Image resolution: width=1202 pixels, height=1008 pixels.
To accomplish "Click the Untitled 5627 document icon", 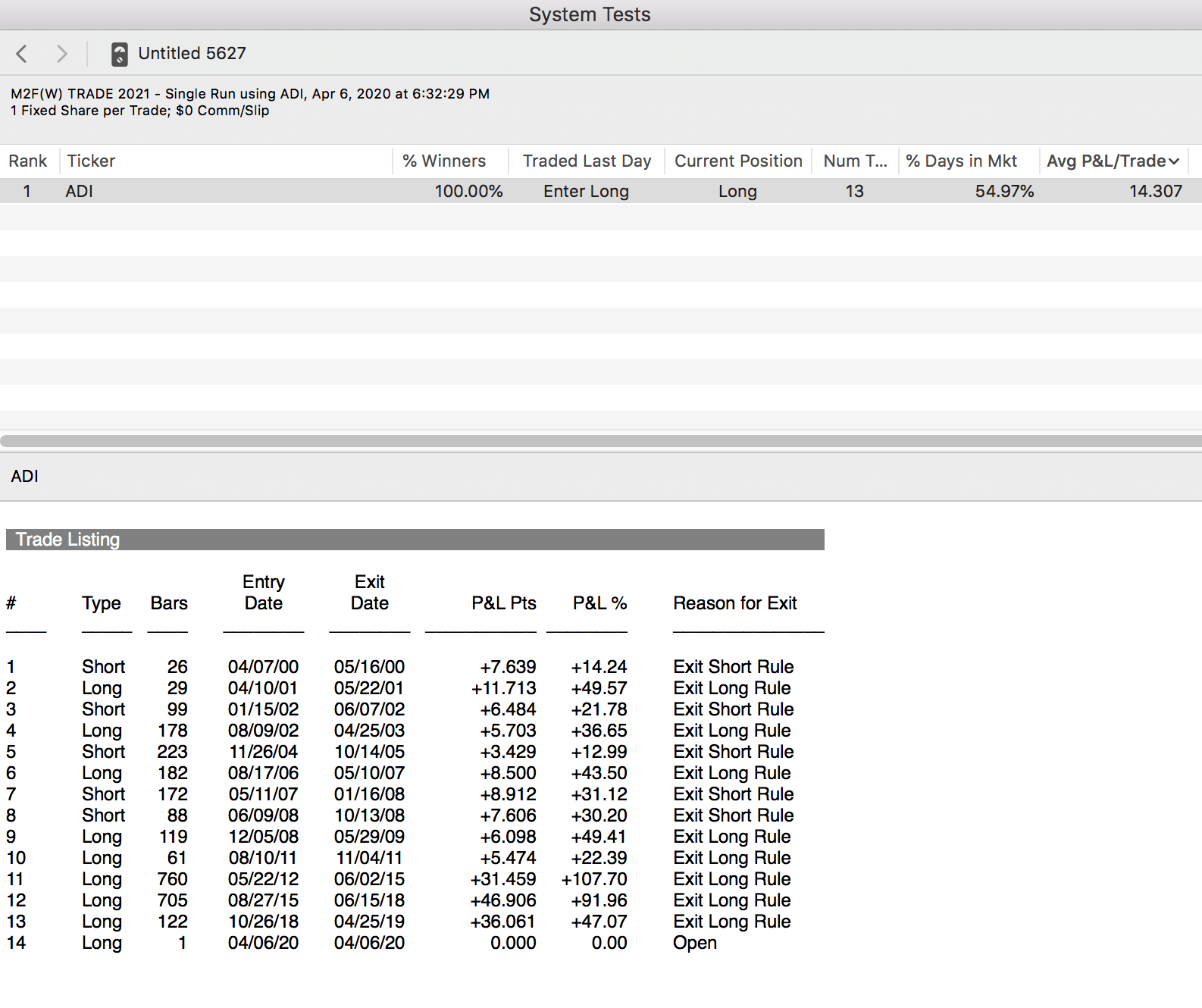I will 119,54.
